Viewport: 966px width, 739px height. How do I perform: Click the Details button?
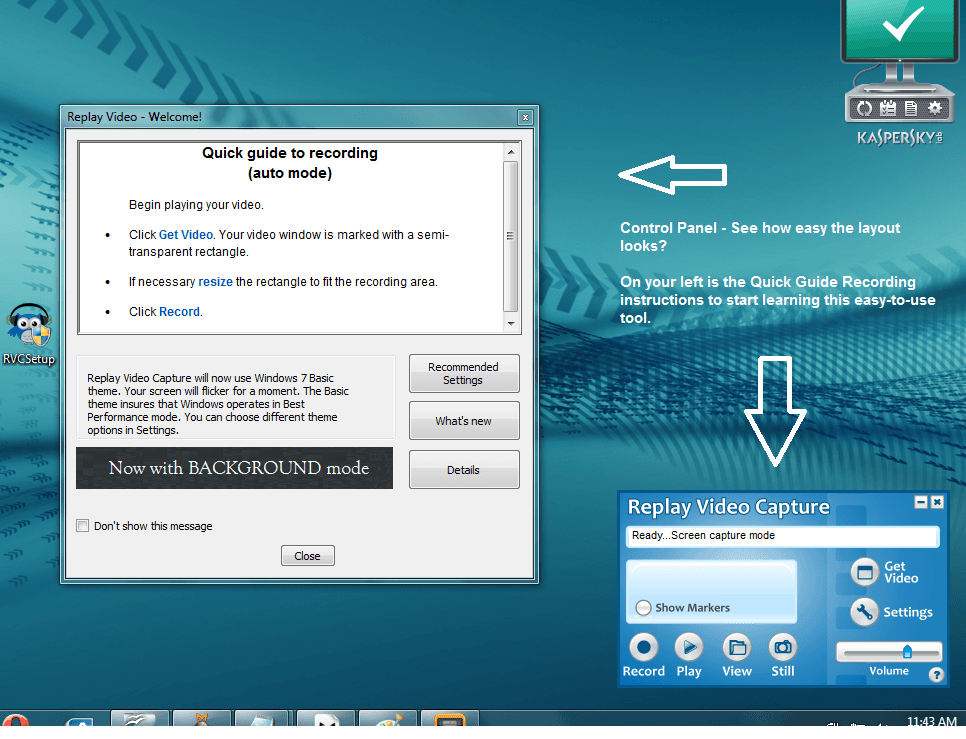tap(464, 469)
